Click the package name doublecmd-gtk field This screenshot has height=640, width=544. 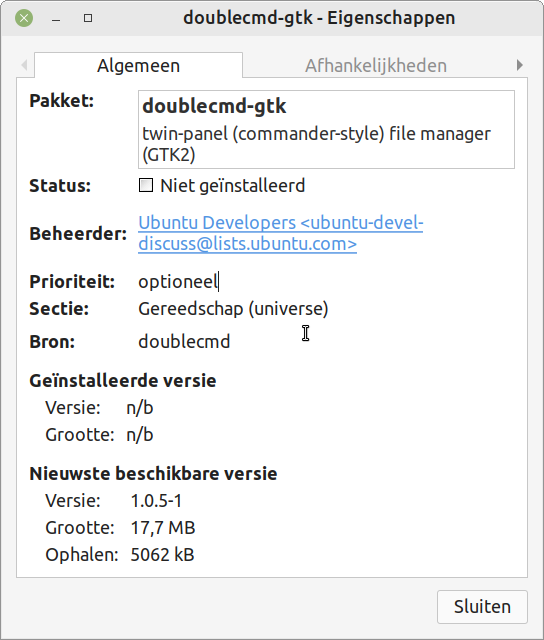coord(214,106)
